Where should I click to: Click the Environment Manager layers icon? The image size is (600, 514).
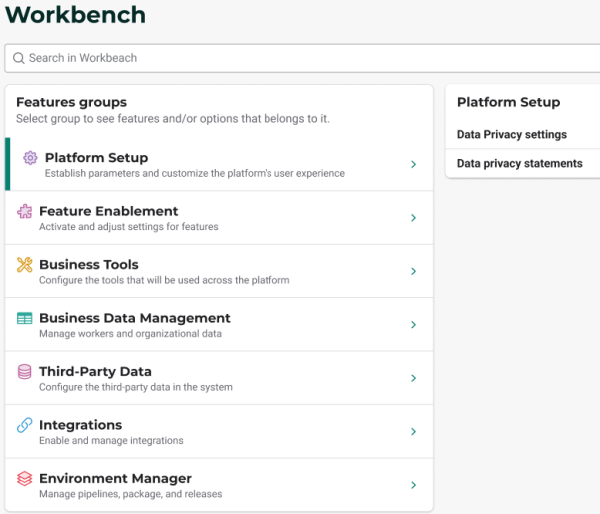pyautogui.click(x=24, y=479)
